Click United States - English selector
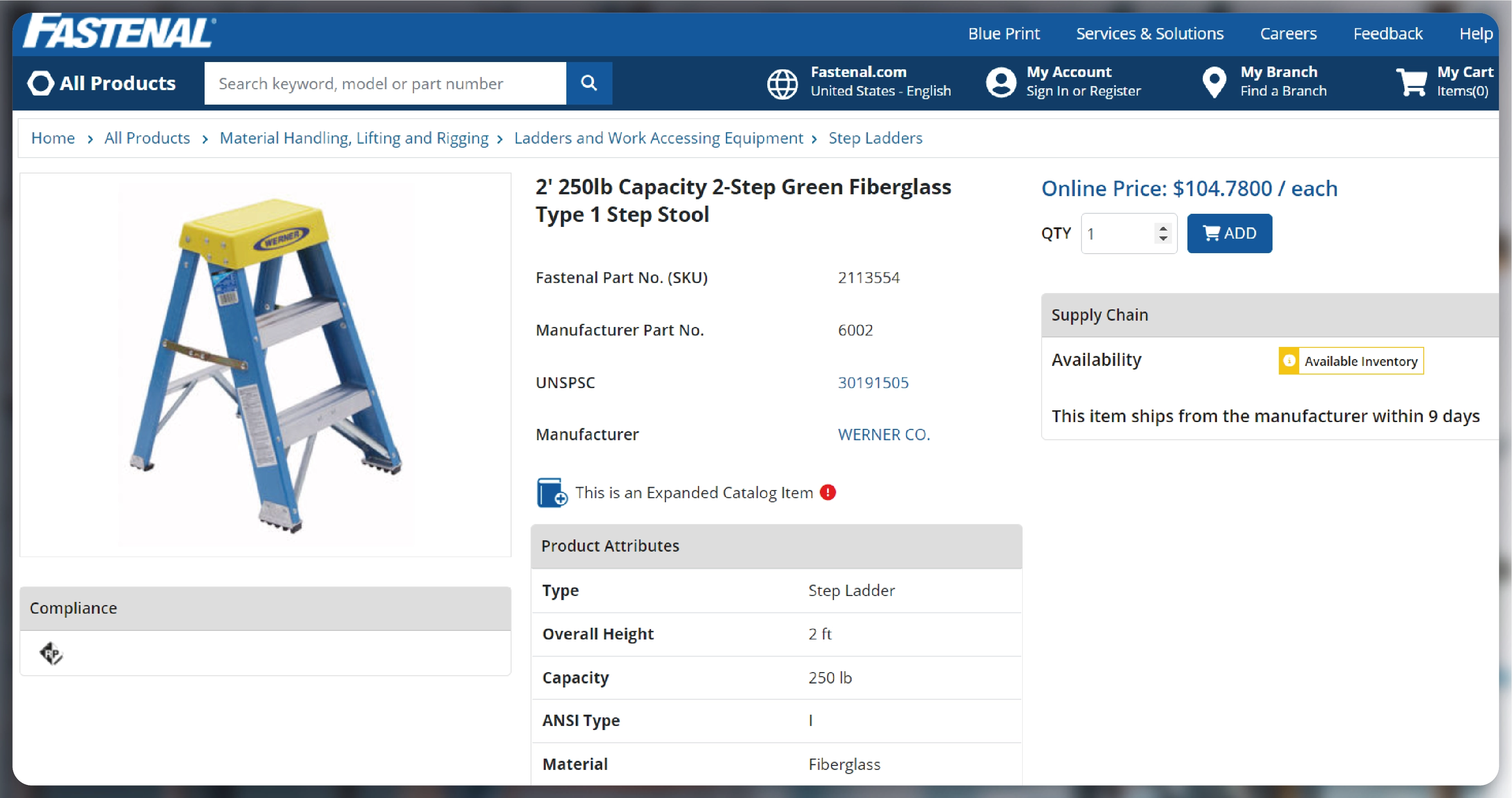The height and width of the screenshot is (798, 1512). pos(880,91)
